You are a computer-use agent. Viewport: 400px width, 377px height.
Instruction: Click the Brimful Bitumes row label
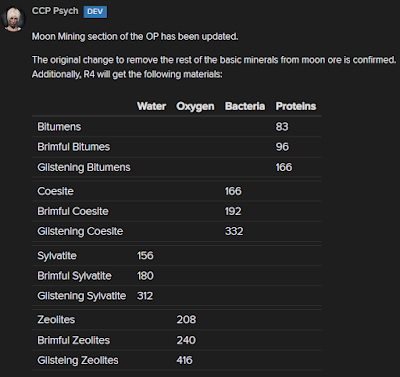(x=73, y=147)
